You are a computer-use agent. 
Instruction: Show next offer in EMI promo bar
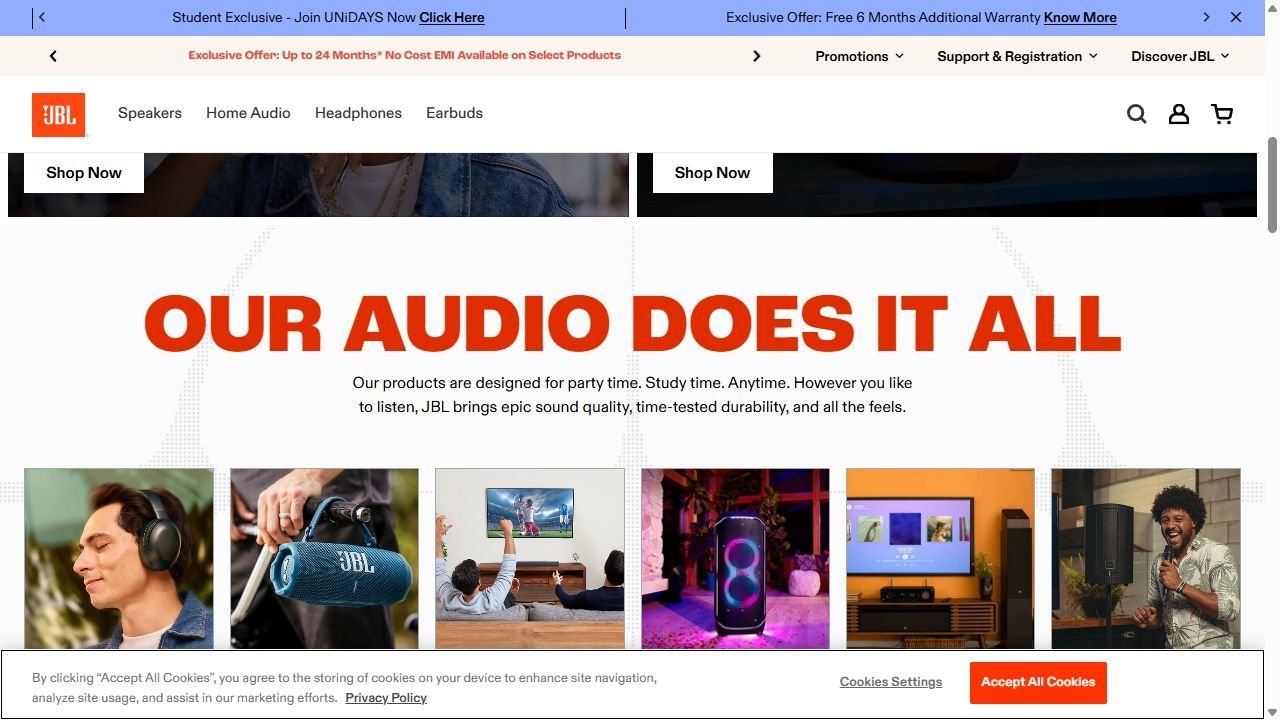757,56
